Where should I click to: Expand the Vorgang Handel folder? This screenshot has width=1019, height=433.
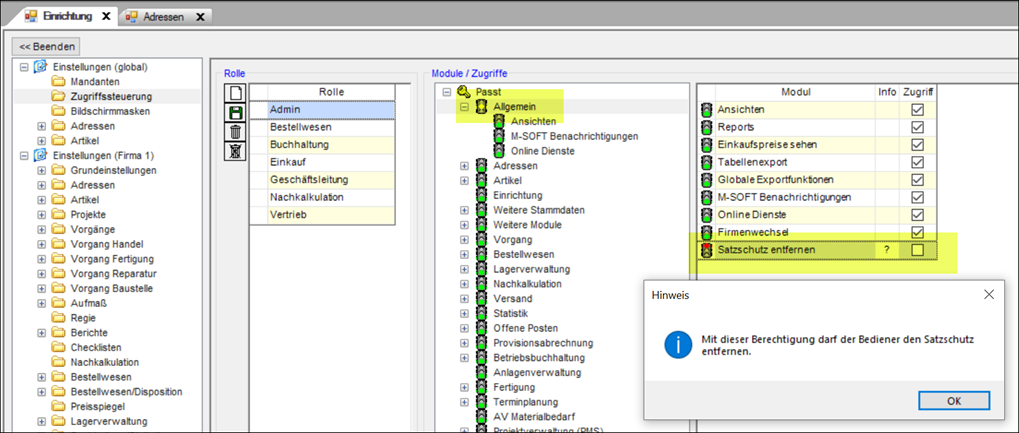pos(42,244)
